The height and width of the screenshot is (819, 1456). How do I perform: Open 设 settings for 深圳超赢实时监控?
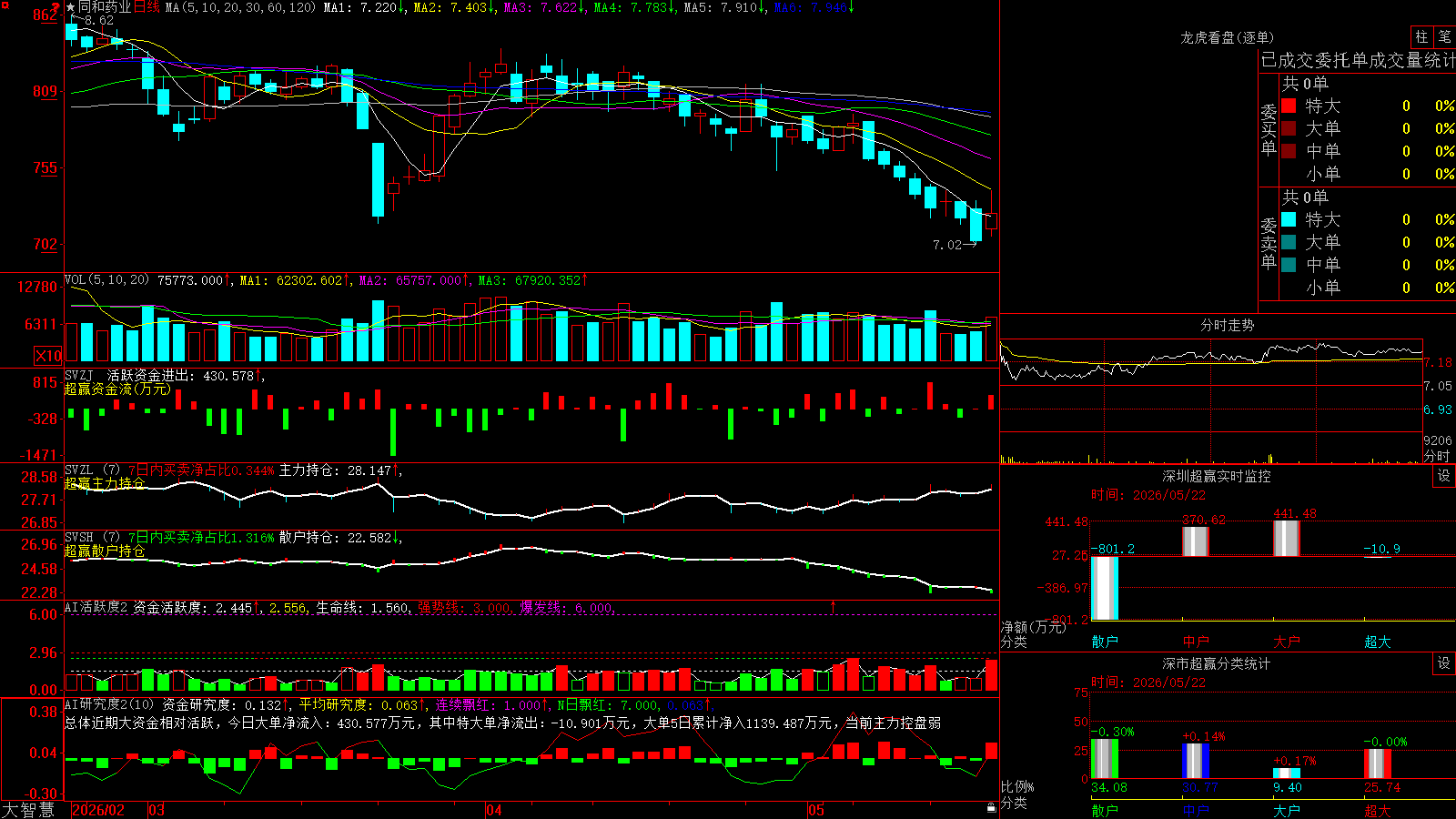[1444, 476]
